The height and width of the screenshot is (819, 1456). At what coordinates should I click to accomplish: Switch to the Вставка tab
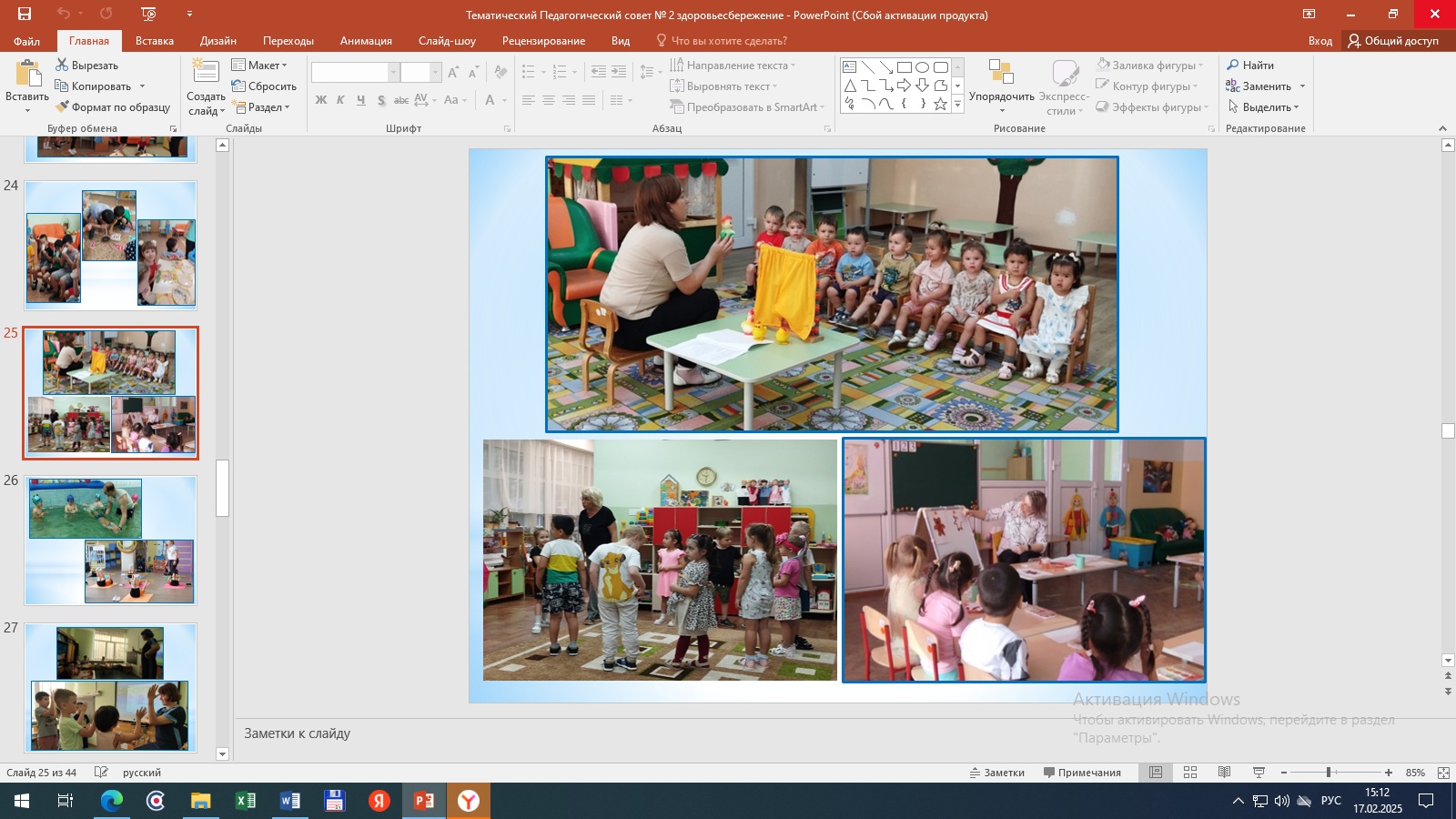pos(155,41)
